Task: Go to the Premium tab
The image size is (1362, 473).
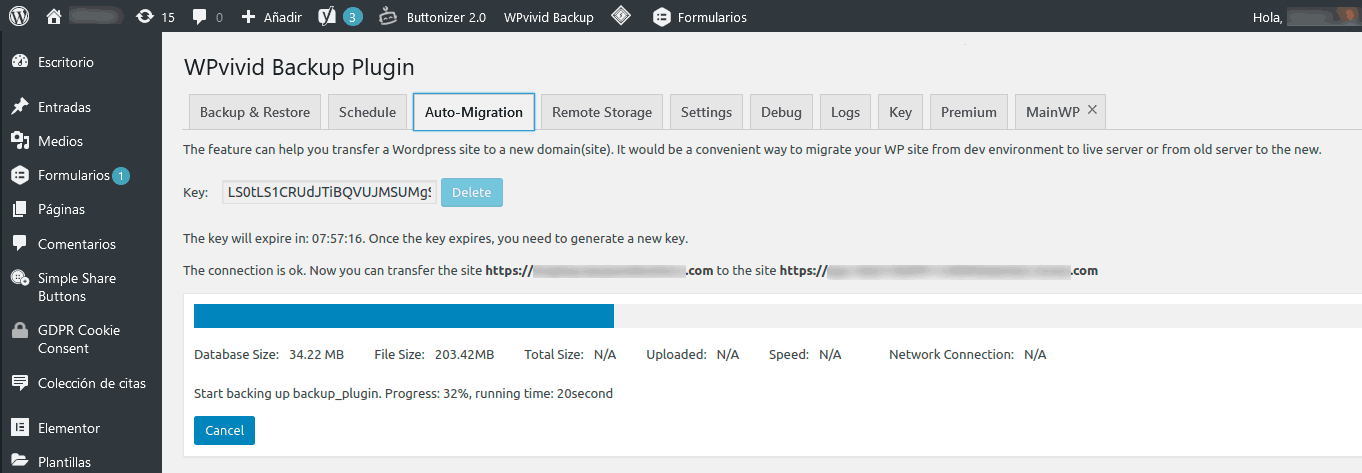Action: (969, 112)
